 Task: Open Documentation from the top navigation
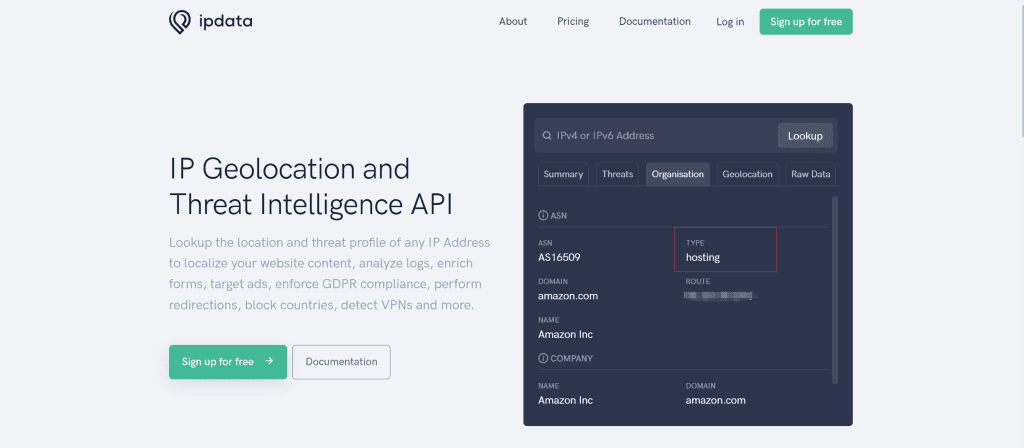click(x=654, y=22)
